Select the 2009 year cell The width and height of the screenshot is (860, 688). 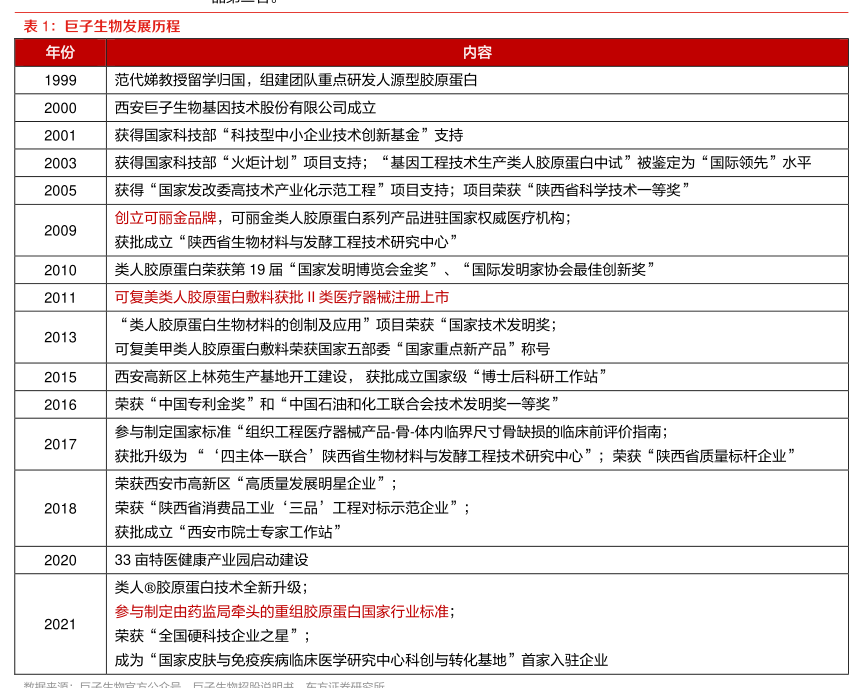pyautogui.click(x=60, y=230)
